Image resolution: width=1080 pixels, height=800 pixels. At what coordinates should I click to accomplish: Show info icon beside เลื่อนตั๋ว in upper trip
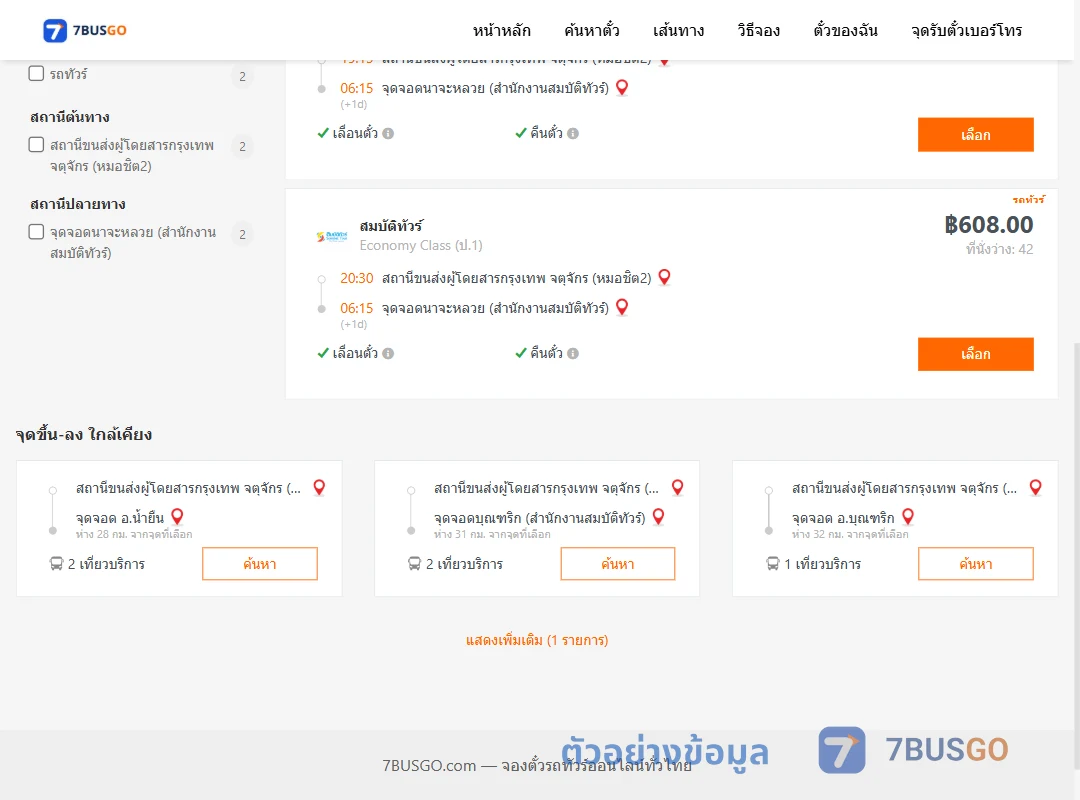(x=388, y=134)
